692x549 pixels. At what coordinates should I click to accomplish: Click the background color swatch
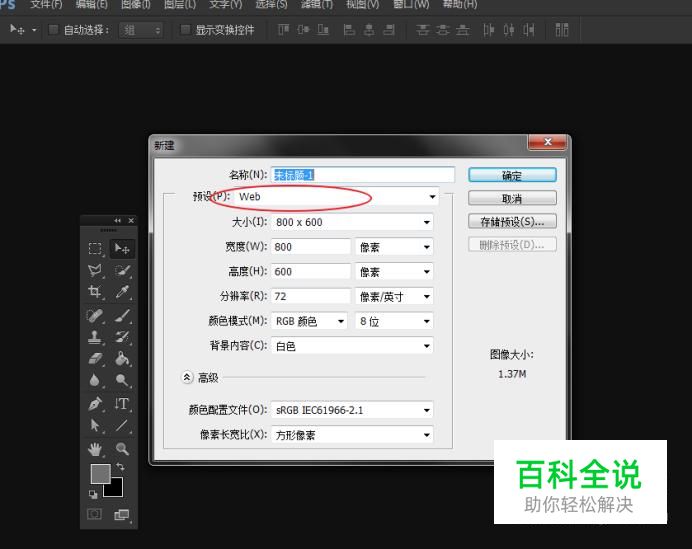point(117,490)
